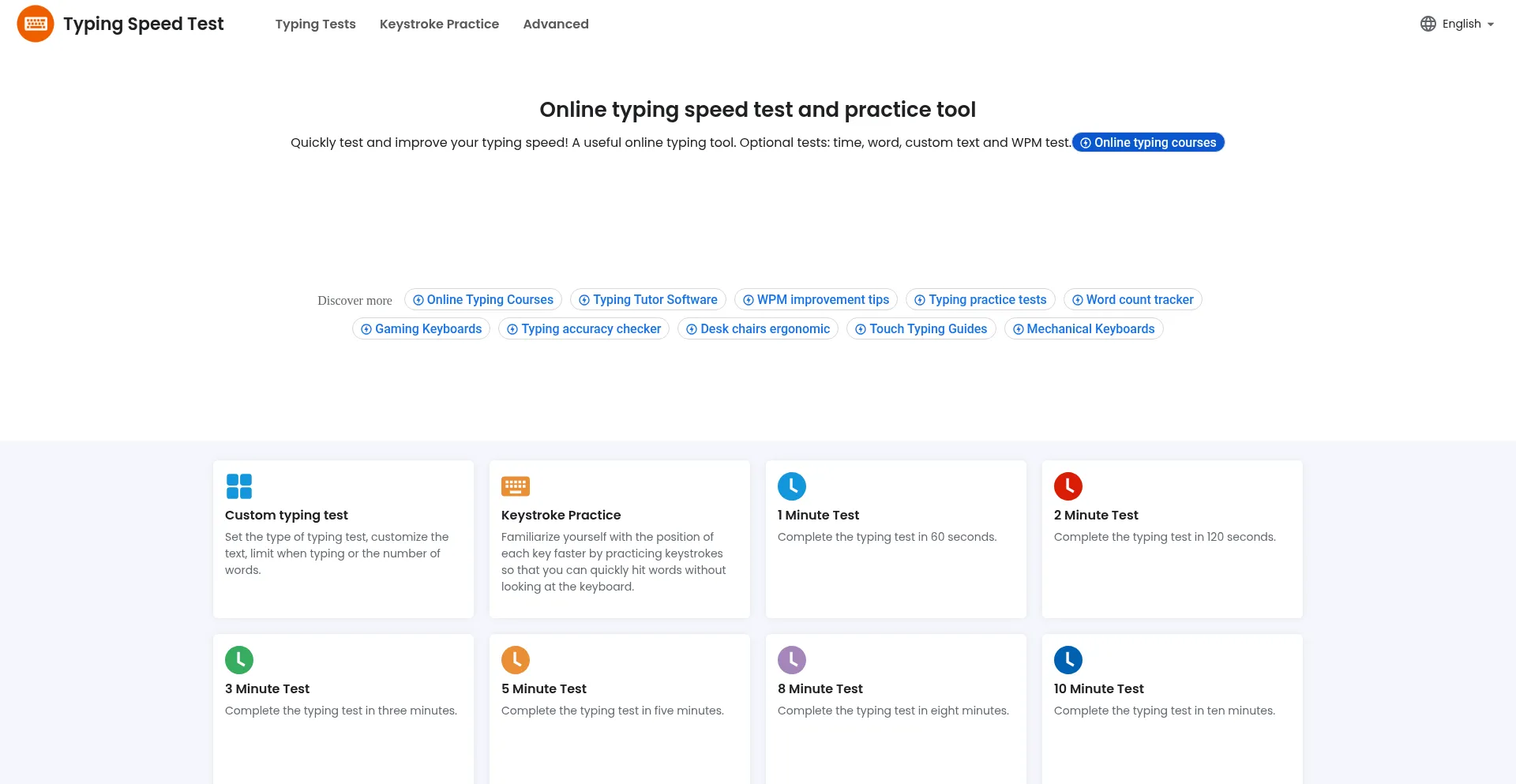The height and width of the screenshot is (784, 1516).
Task: Click the blue Custom typing test grid icon
Action: point(238,486)
